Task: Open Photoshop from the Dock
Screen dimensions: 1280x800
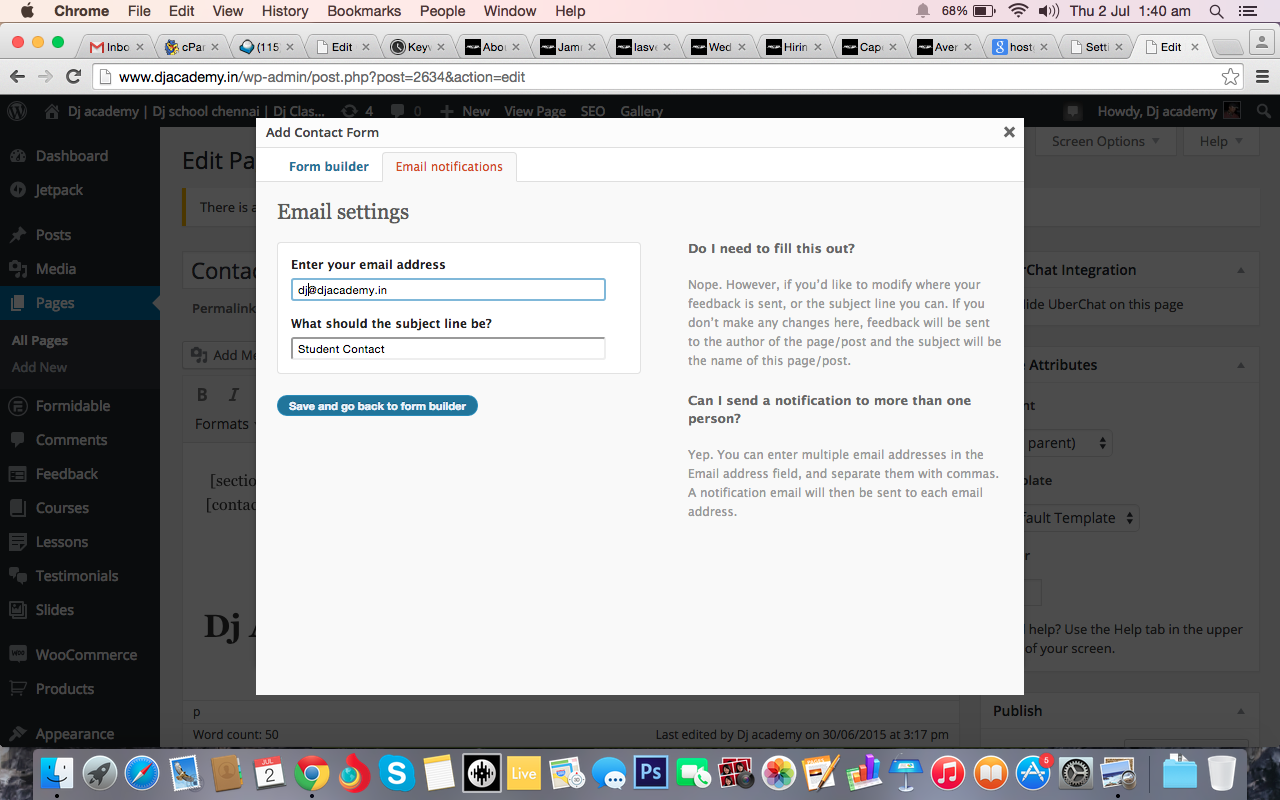Action: tap(651, 773)
